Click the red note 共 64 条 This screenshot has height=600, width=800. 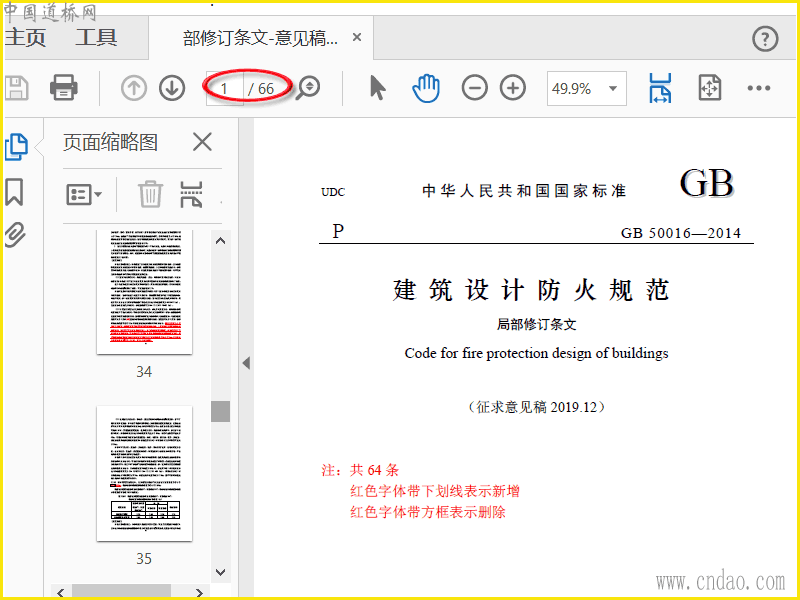point(374,470)
